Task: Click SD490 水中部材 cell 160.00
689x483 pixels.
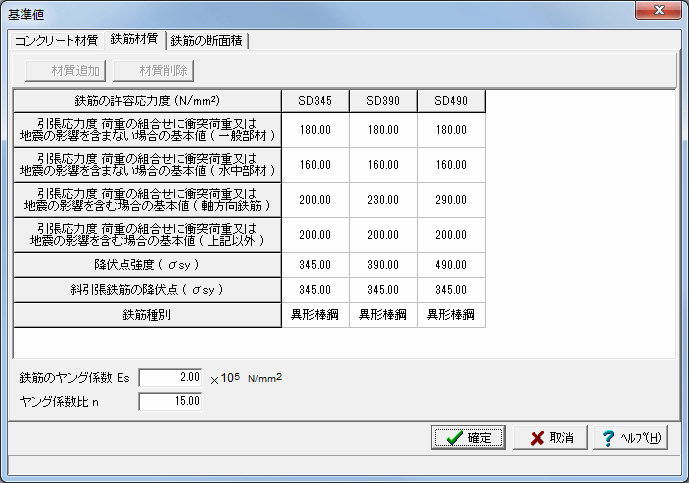Action: 451,165
